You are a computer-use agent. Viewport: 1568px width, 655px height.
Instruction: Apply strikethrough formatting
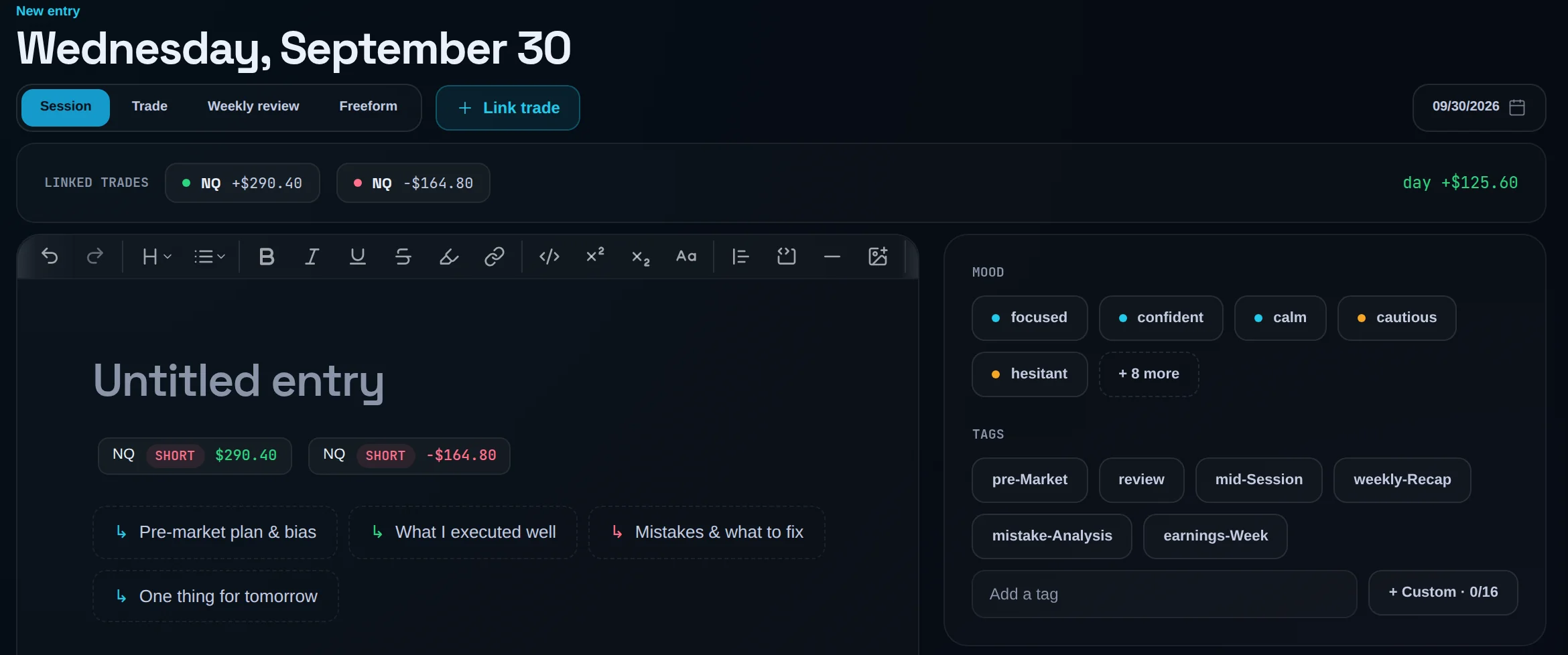(403, 257)
